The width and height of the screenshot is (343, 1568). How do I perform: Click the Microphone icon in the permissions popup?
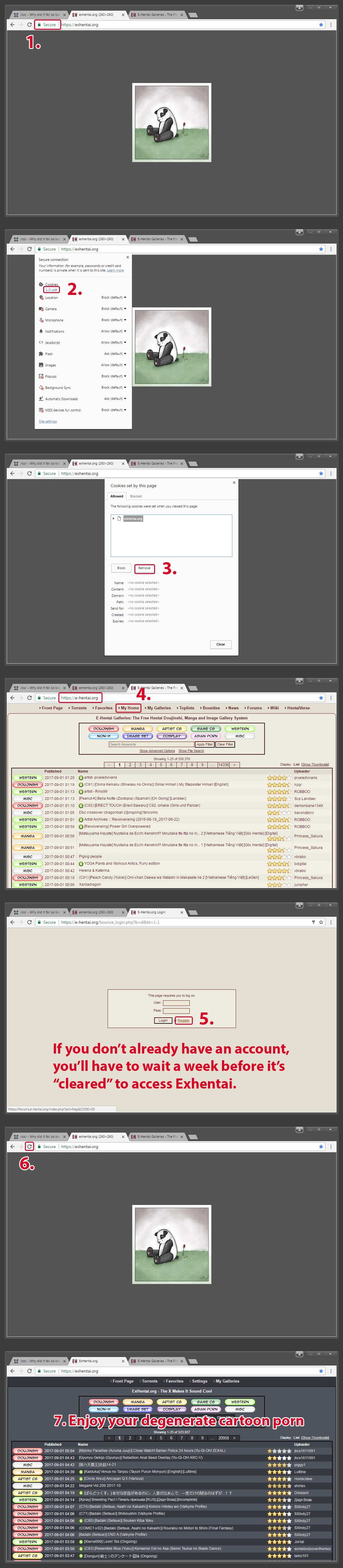(41, 320)
